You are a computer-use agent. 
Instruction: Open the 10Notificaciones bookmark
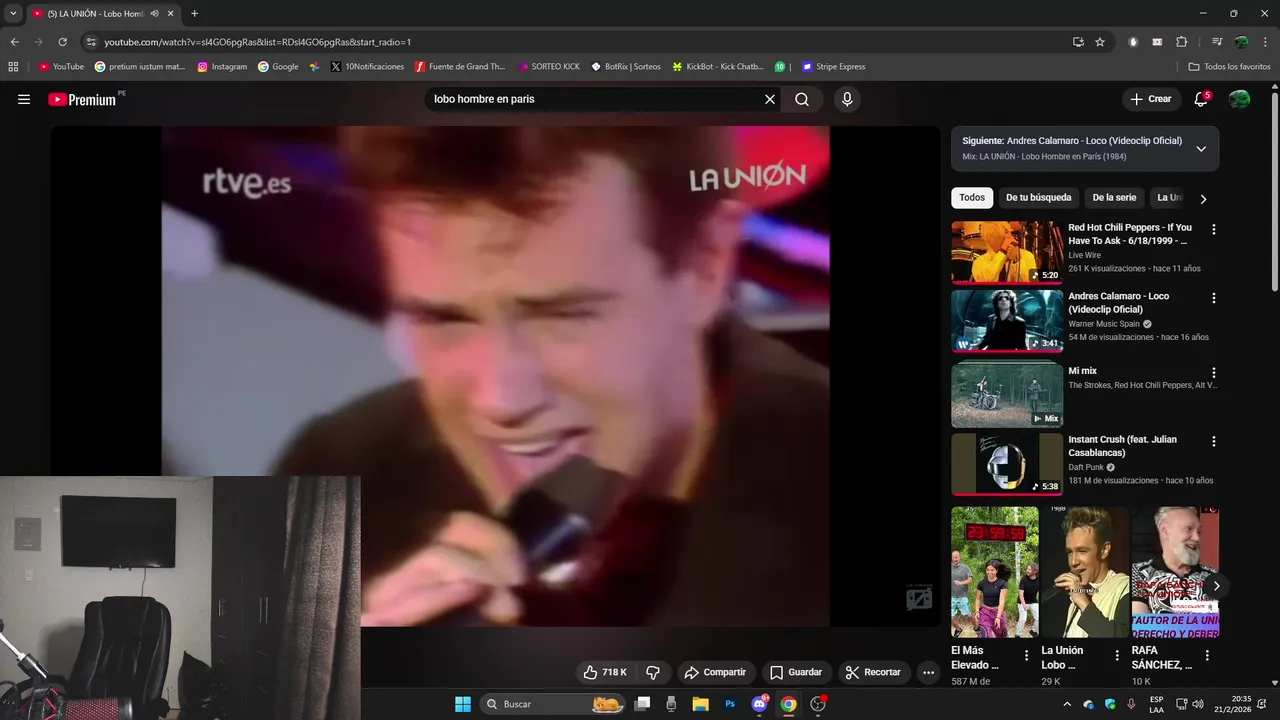point(367,67)
